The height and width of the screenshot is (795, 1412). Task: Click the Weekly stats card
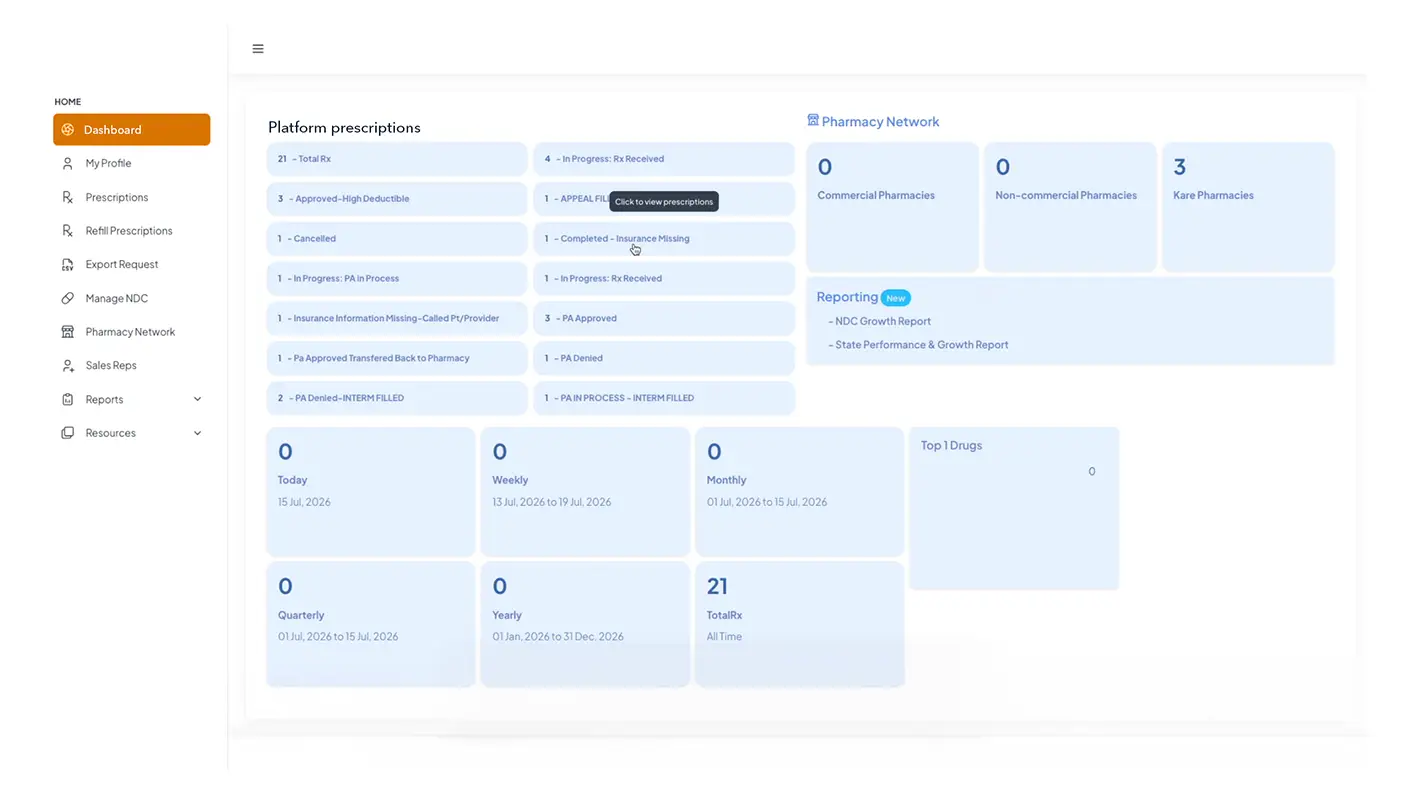pyautogui.click(x=585, y=492)
